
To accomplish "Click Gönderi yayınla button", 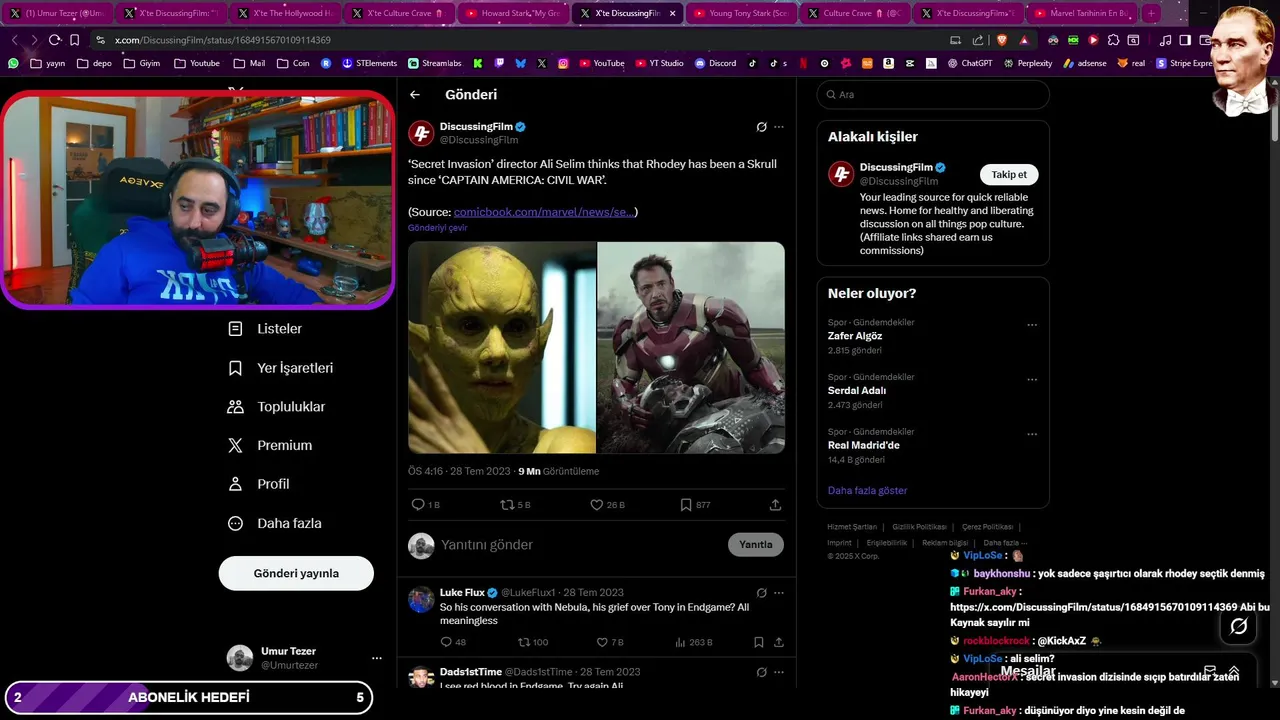I will 296,573.
